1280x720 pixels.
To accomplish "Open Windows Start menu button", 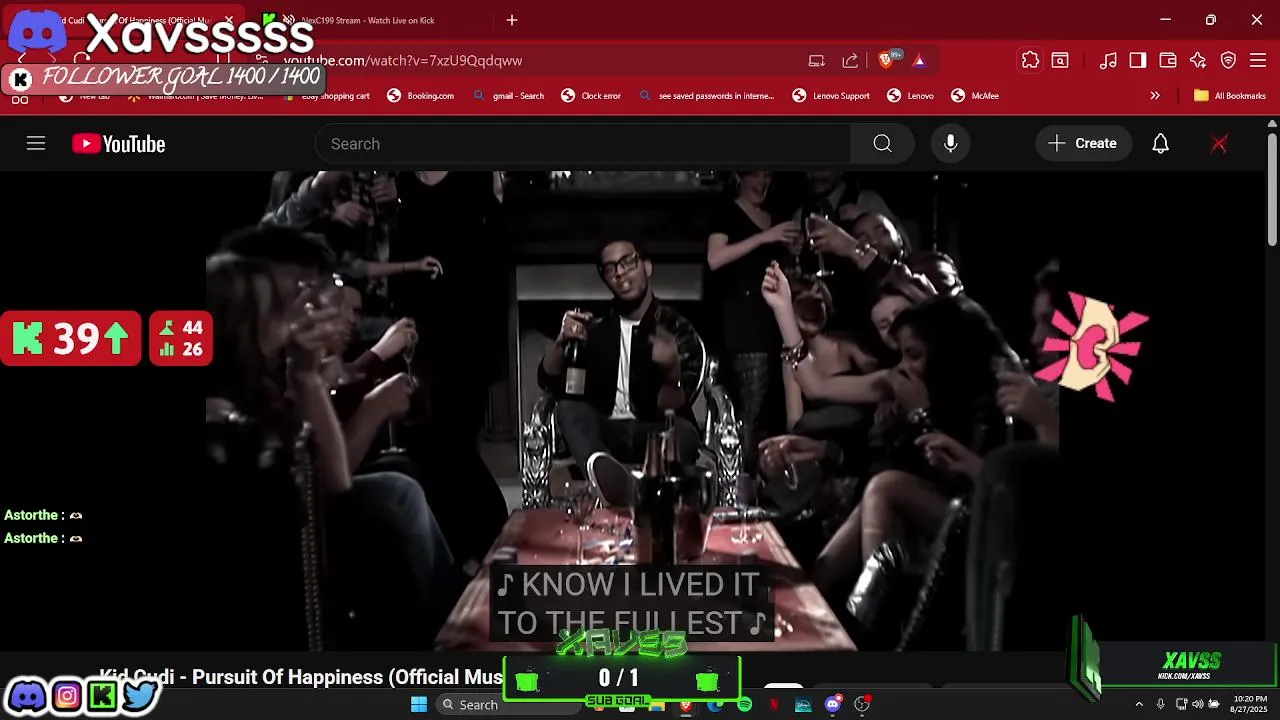I will 419,705.
